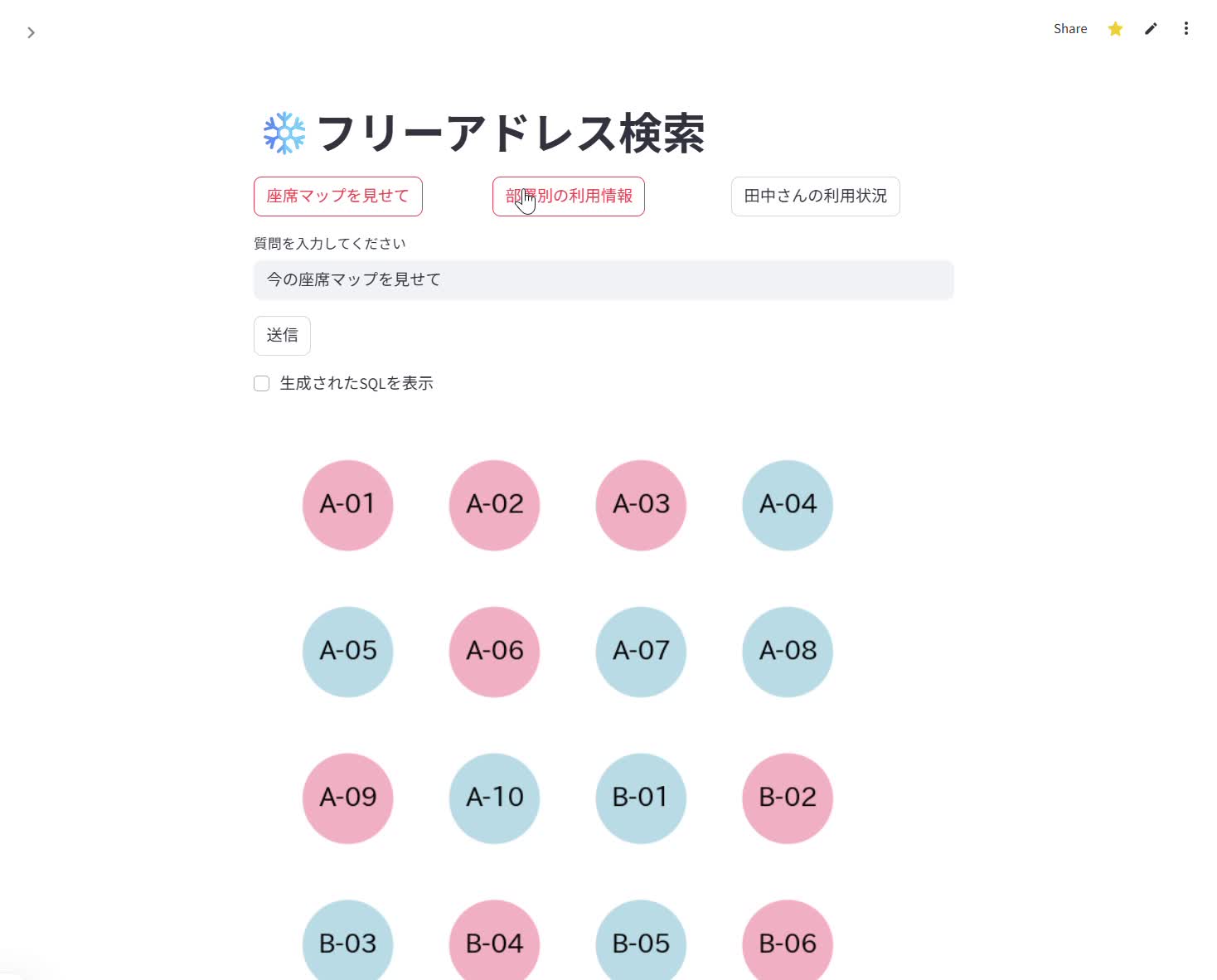Click seat icon A-10

495,798
